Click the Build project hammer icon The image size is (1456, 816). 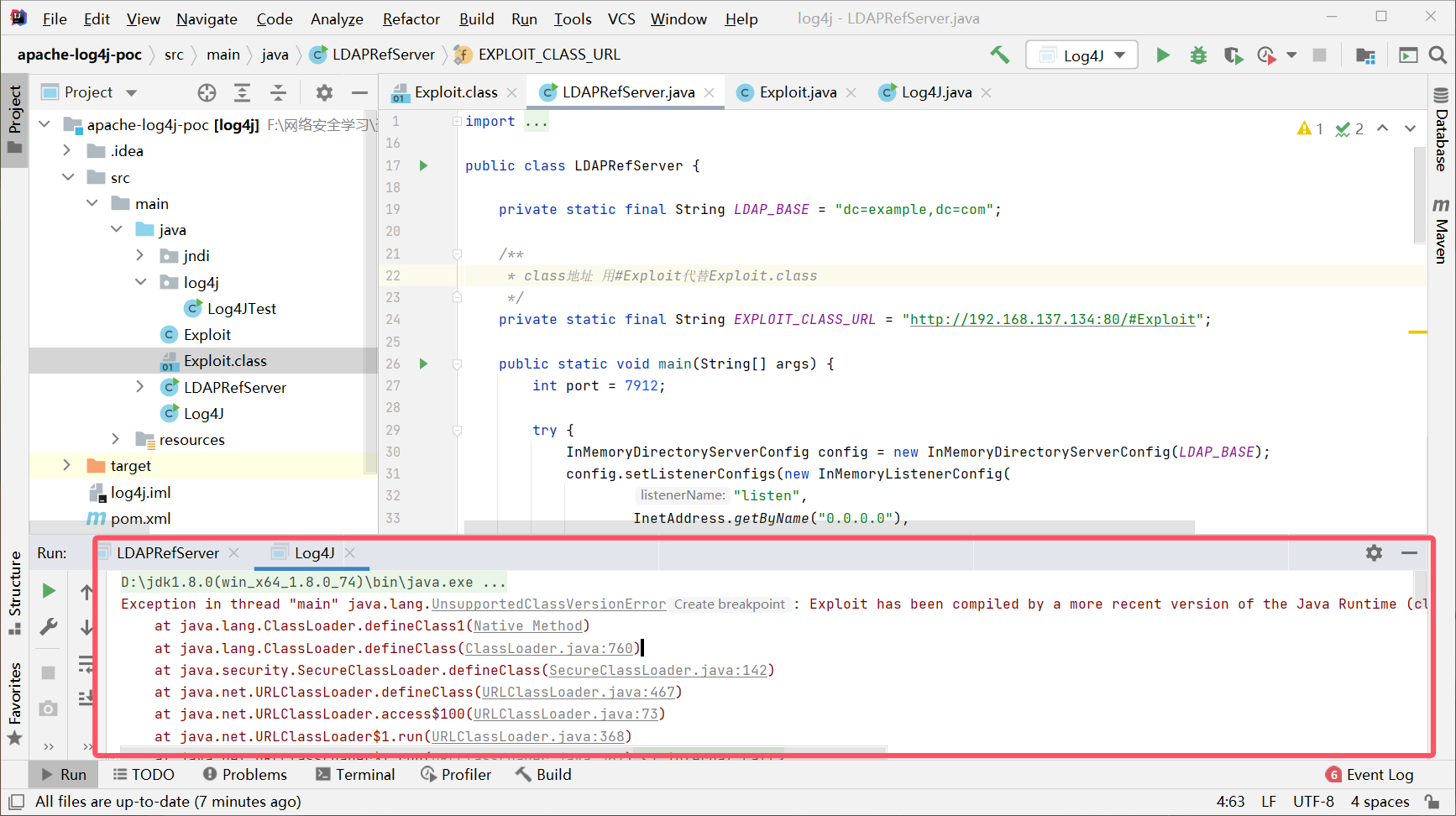(x=999, y=55)
